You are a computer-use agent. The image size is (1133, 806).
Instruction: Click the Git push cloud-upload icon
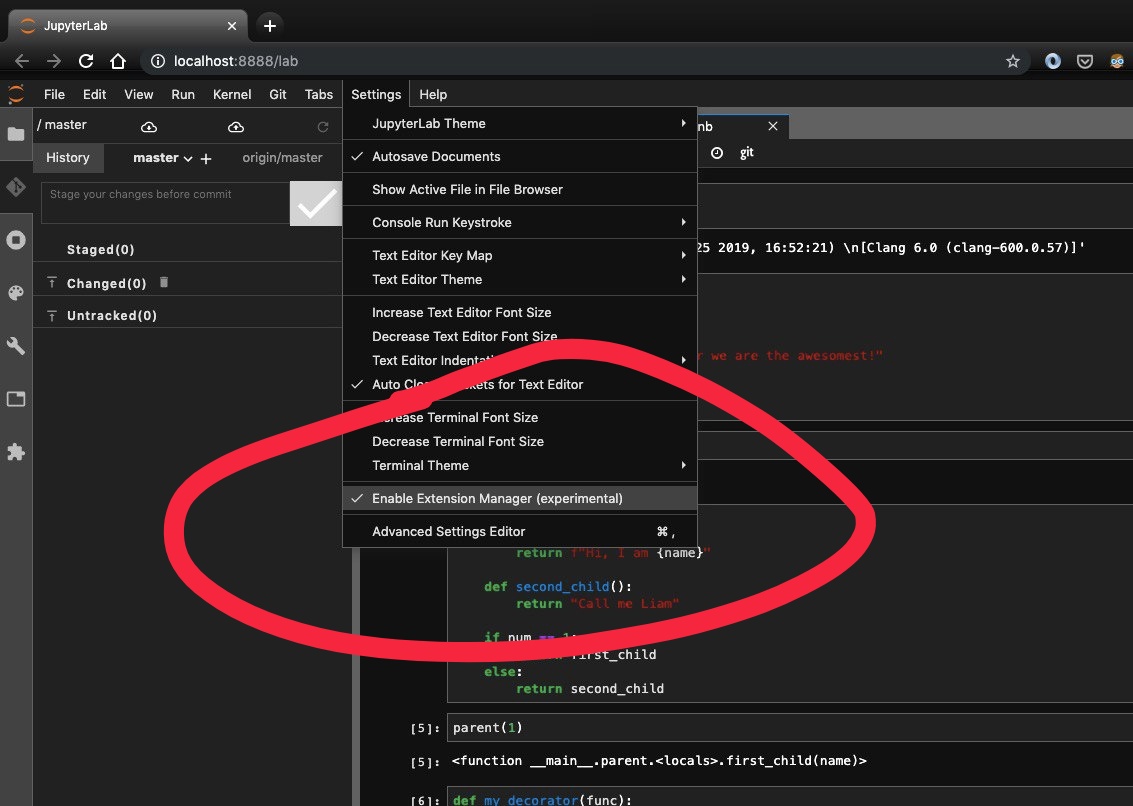pyautogui.click(x=236, y=127)
